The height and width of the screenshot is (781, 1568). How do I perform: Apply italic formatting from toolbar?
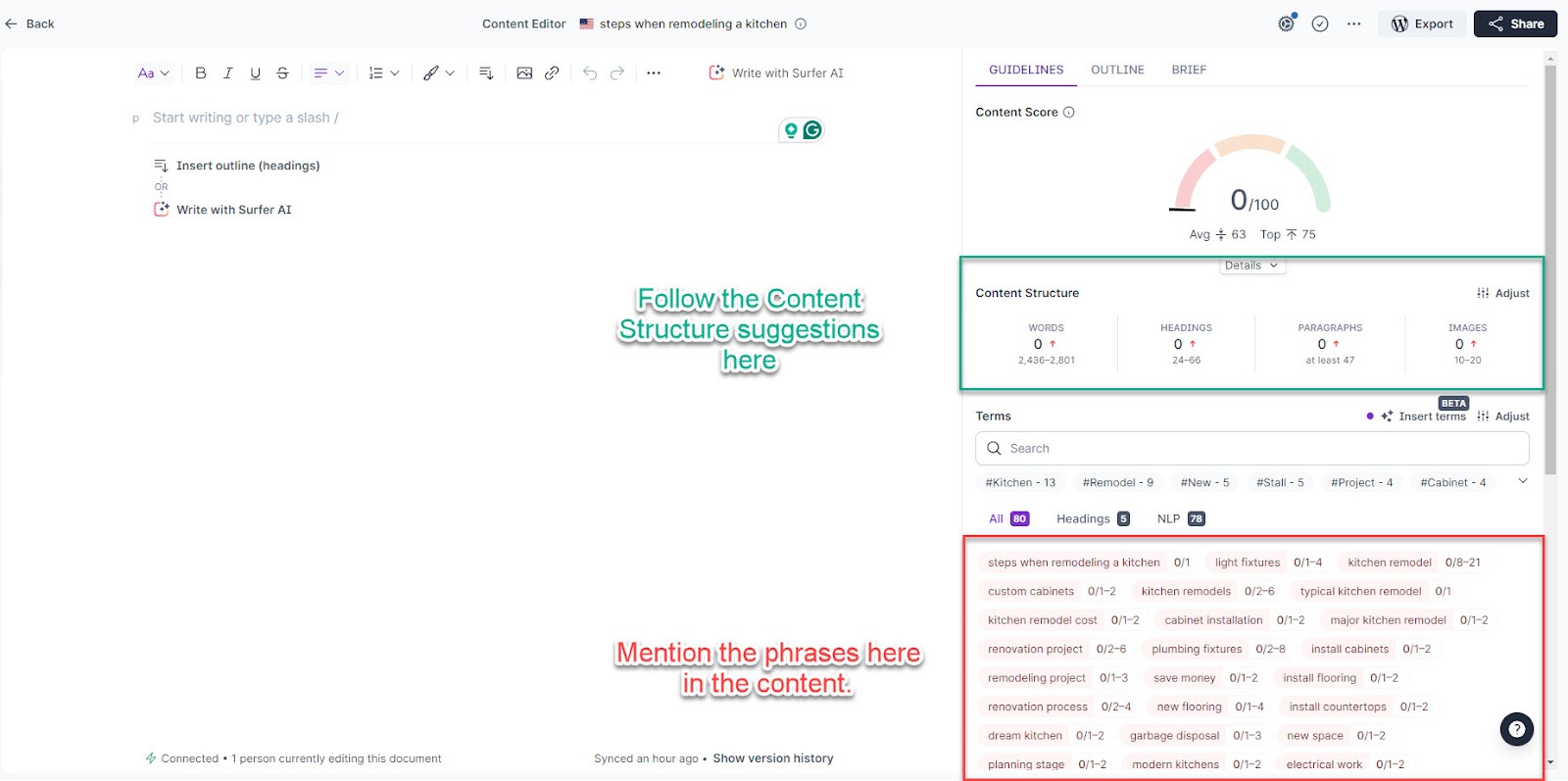228,73
